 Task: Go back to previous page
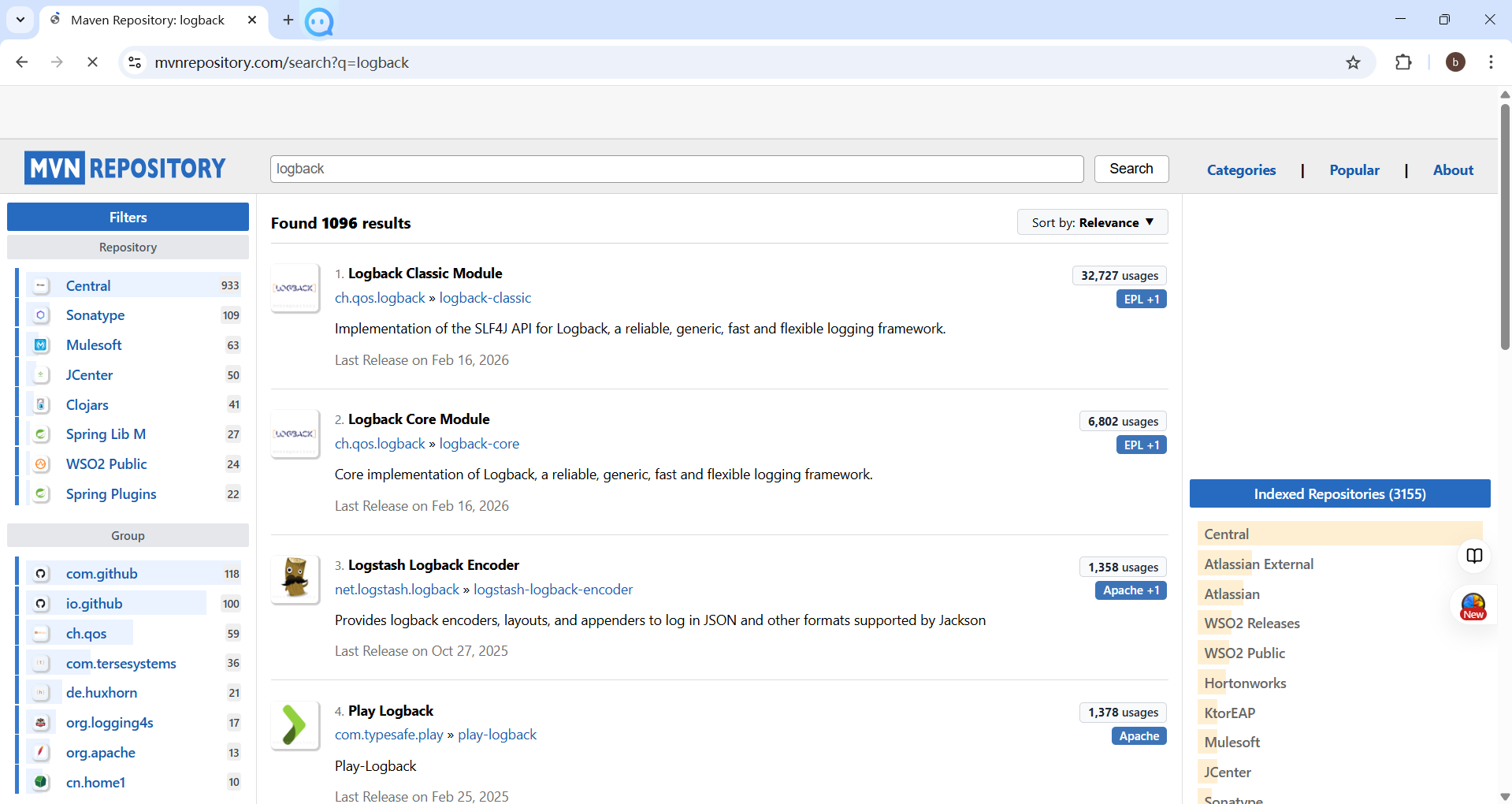coord(22,62)
